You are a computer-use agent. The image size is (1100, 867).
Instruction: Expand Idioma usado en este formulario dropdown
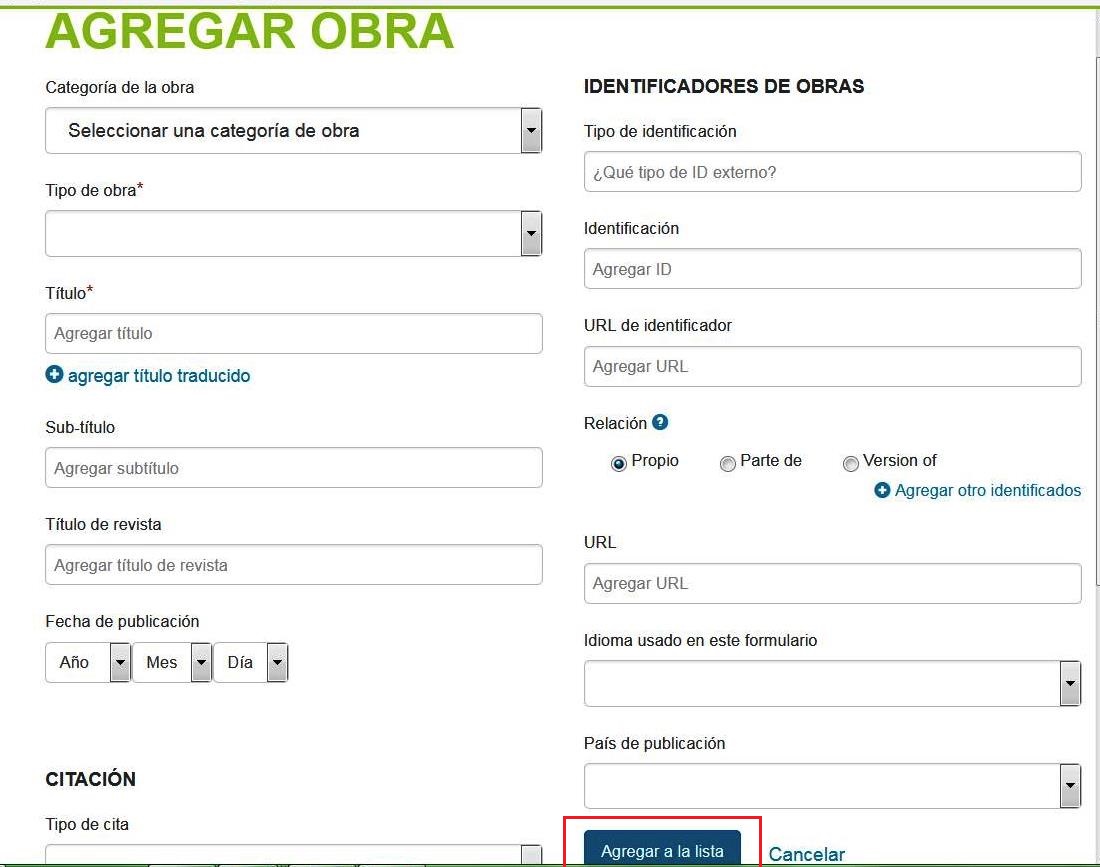pyautogui.click(x=832, y=684)
